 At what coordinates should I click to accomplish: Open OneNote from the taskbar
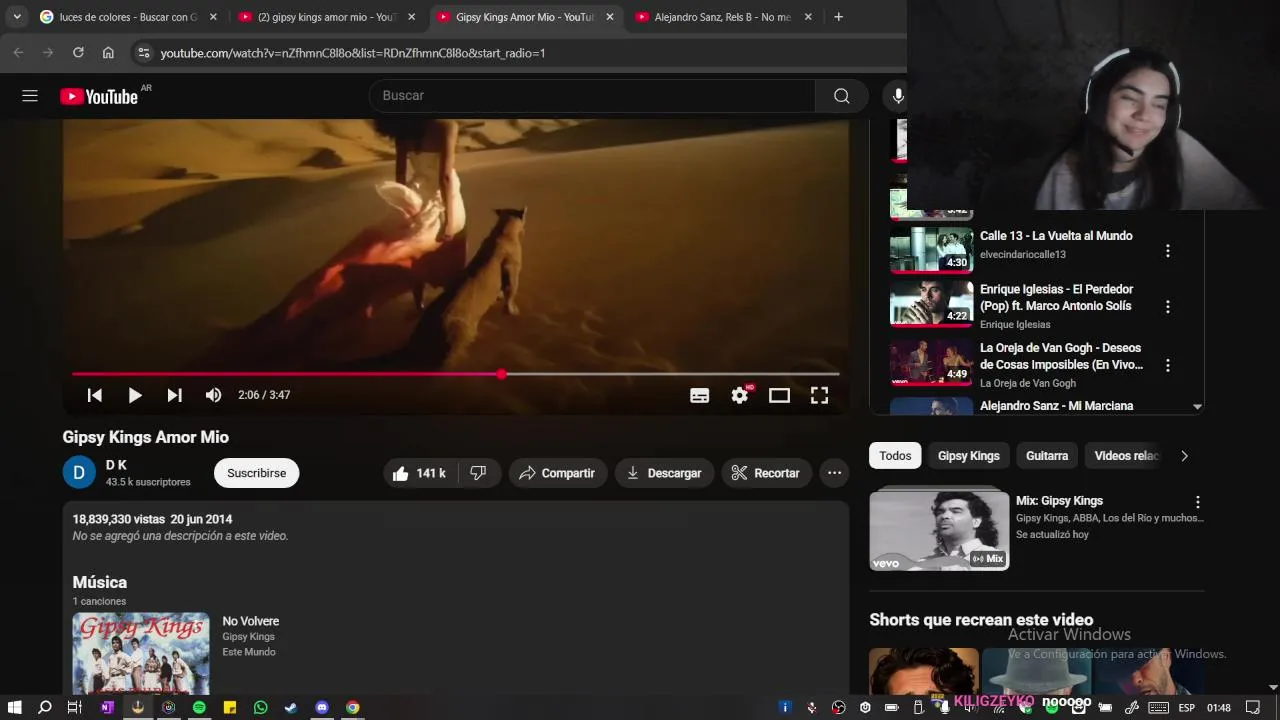pos(107,707)
